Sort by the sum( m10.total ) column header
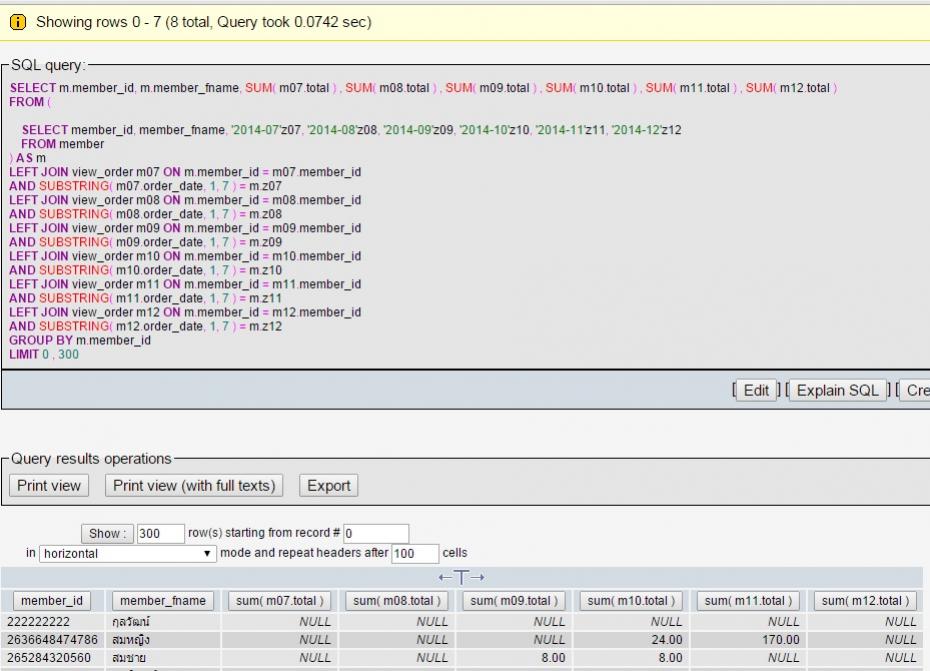Screen dimensions: 930x671 click(631, 601)
